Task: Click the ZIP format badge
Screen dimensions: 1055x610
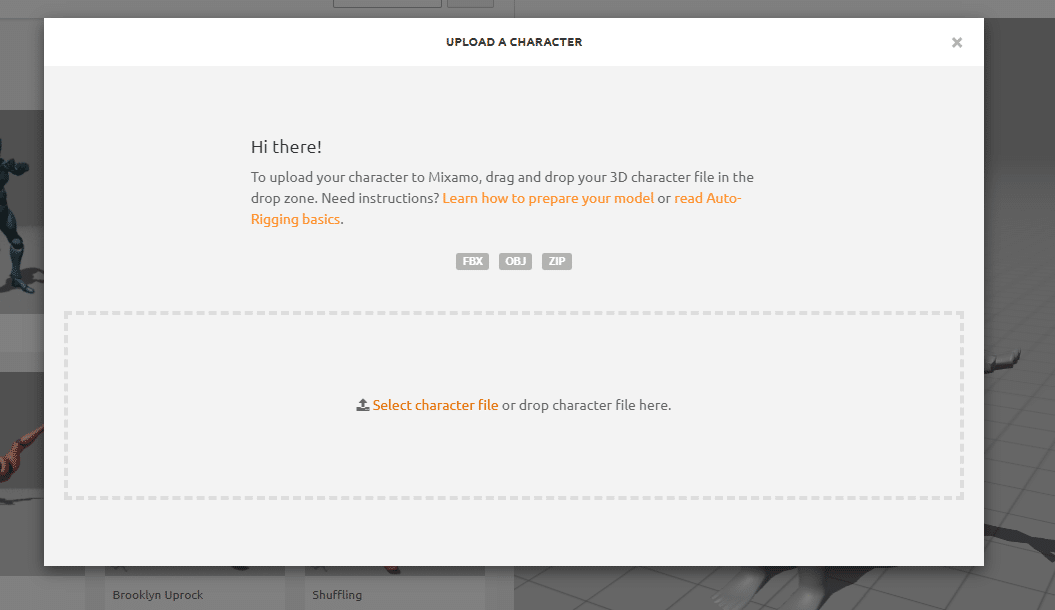Action: [x=556, y=261]
